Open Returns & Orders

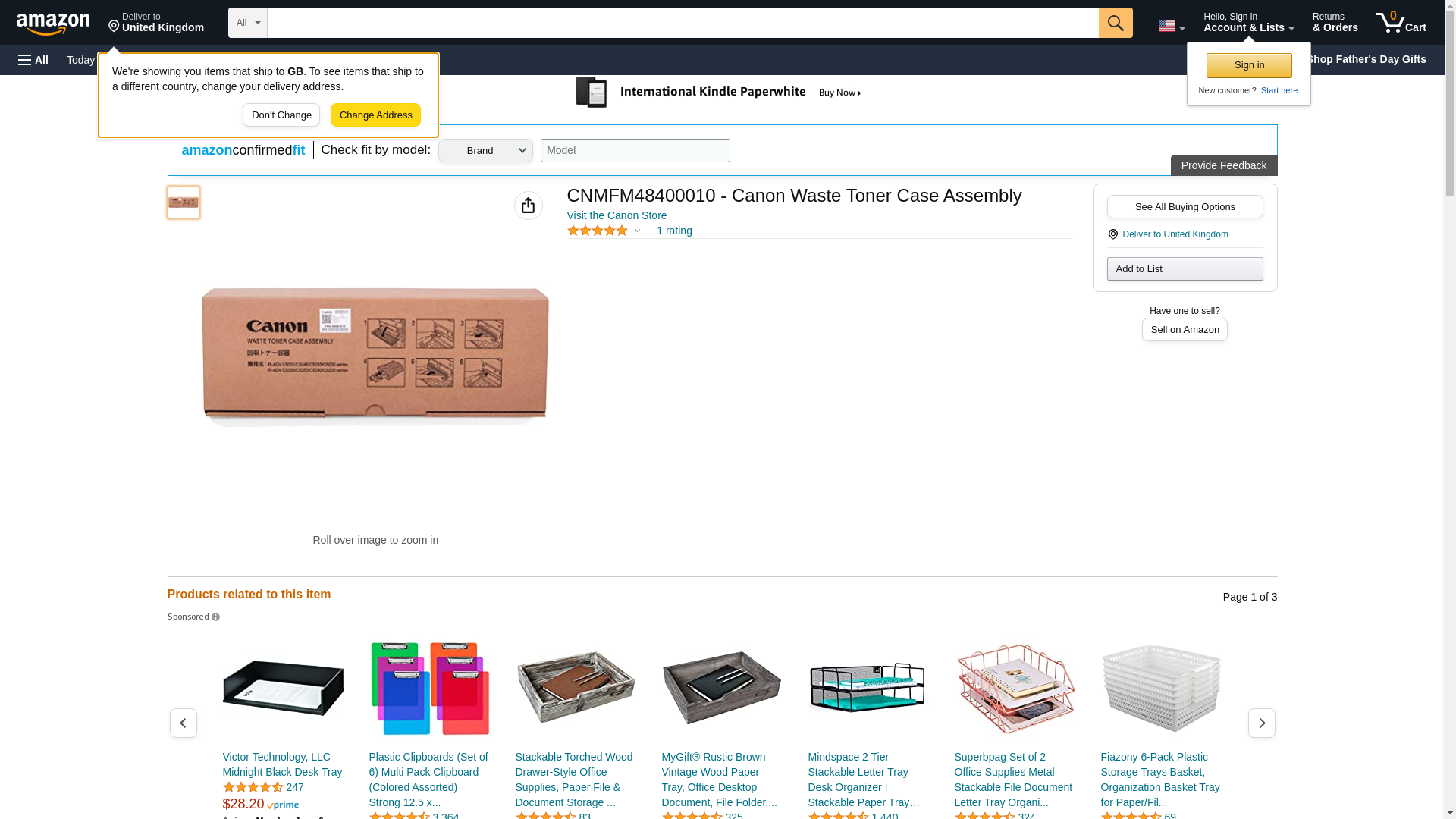(1335, 23)
